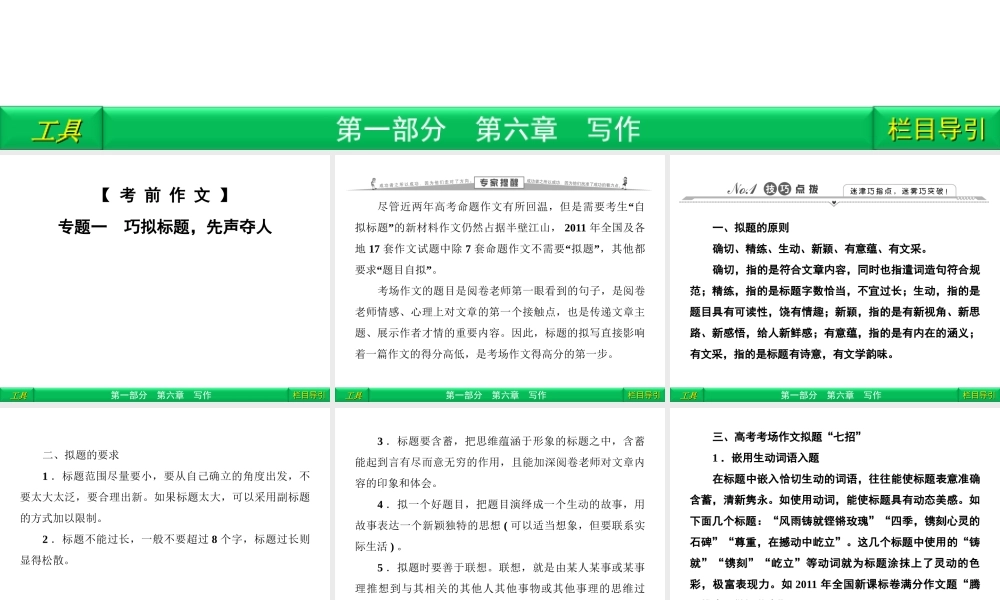Open slide thumbnail with 专家提醒 banner
The width and height of the screenshot is (1000, 600).
pyautogui.click(x=499, y=278)
